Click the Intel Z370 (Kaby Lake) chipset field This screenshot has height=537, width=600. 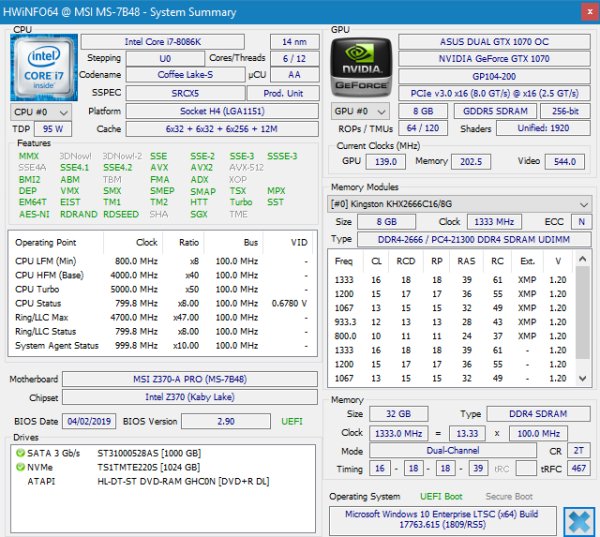[x=190, y=397]
